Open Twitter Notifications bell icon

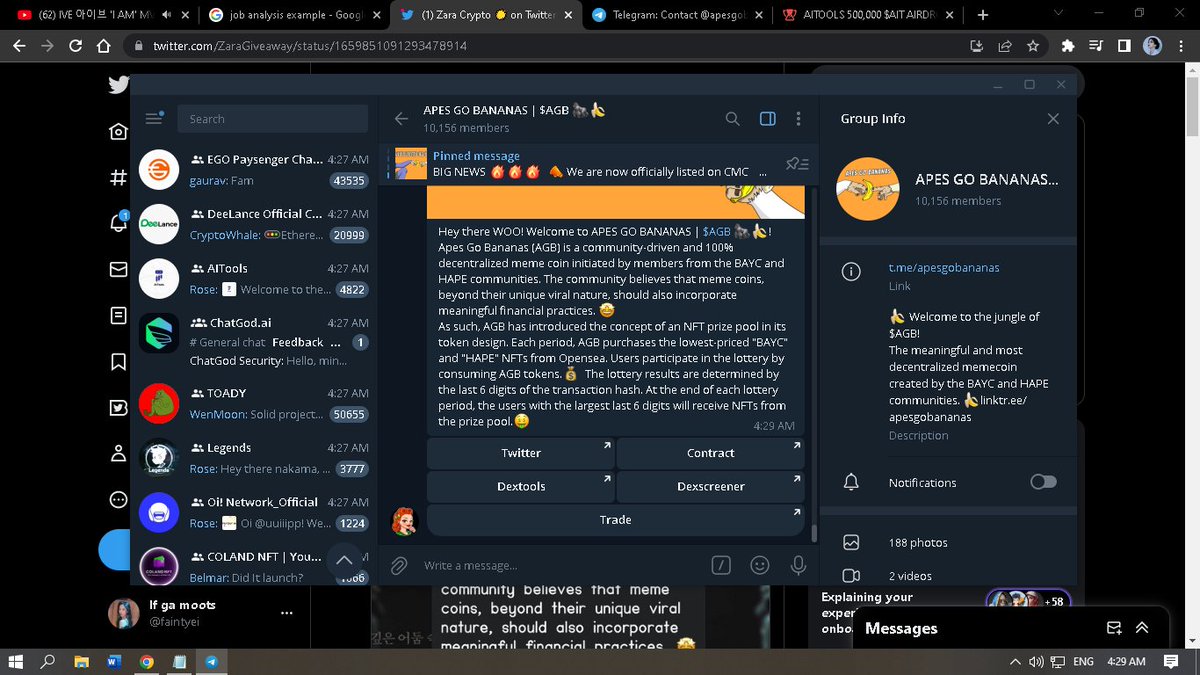[118, 223]
